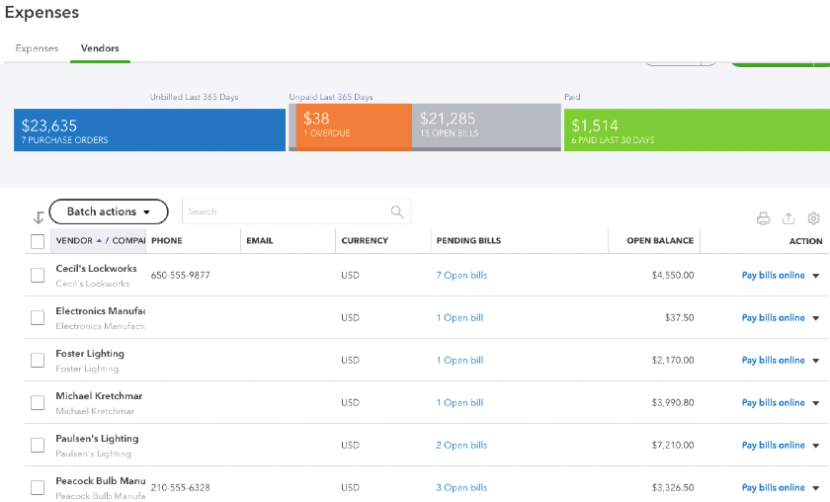Click the magnifier icon in search box
830x502 pixels.
[397, 212]
